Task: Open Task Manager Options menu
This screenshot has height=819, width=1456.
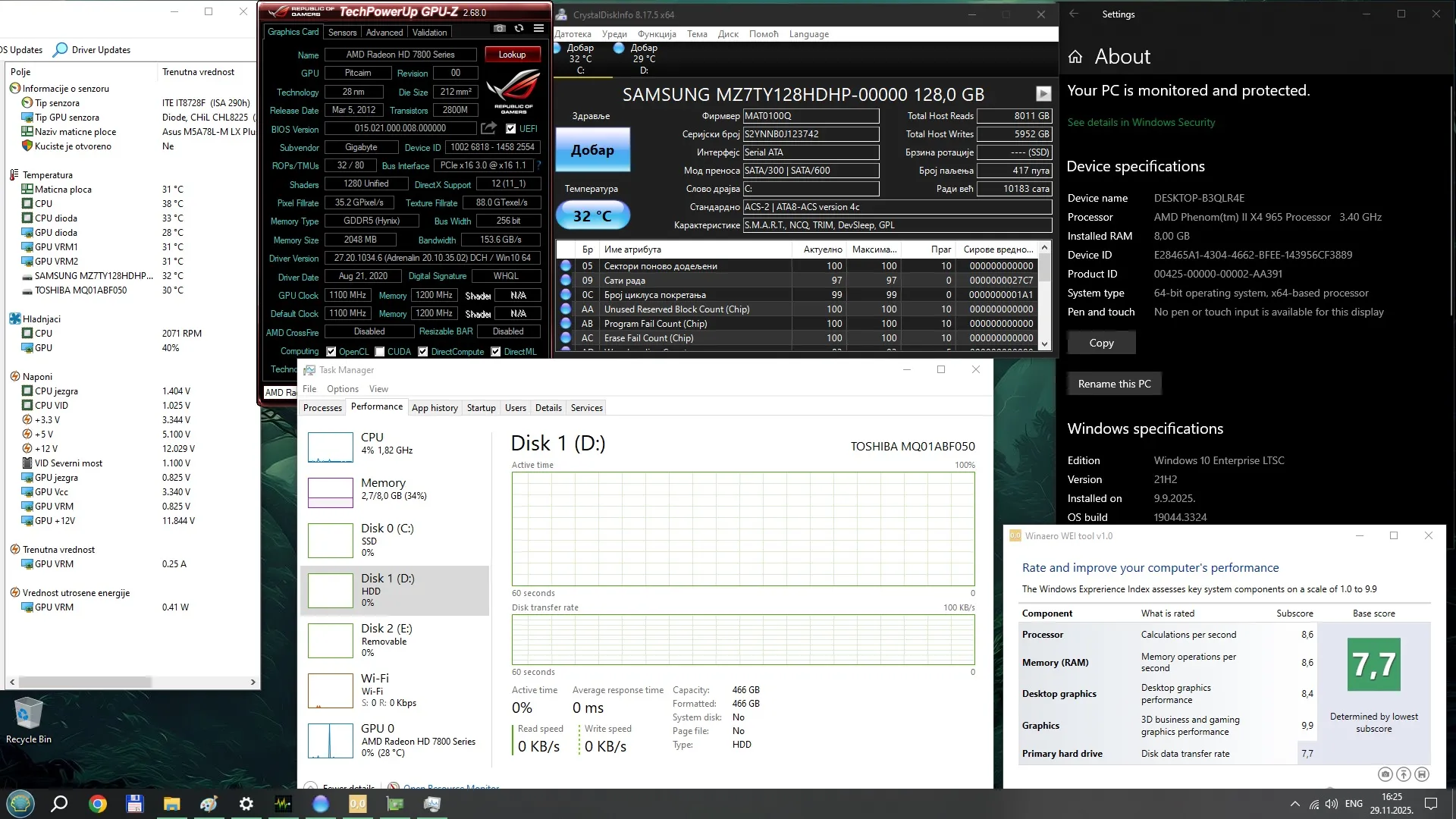Action: pos(342,389)
